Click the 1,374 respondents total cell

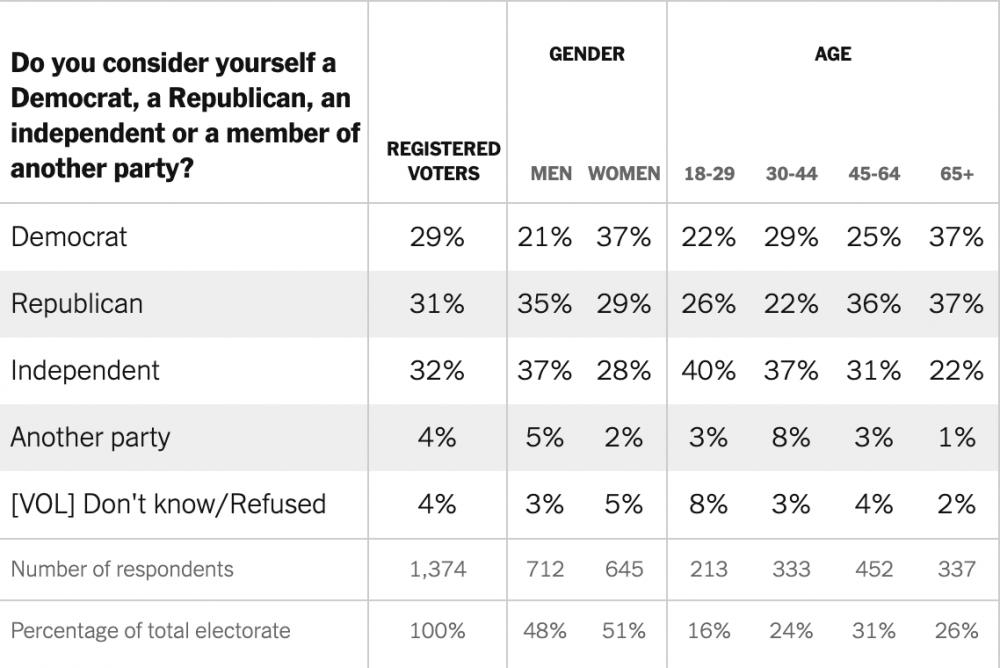437,569
